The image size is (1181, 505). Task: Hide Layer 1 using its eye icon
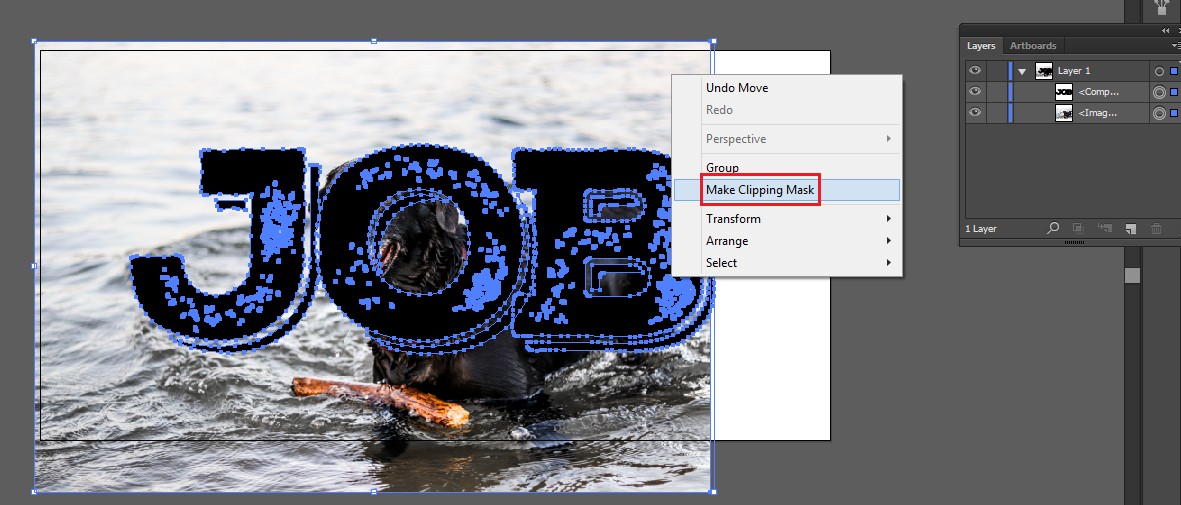tap(974, 71)
